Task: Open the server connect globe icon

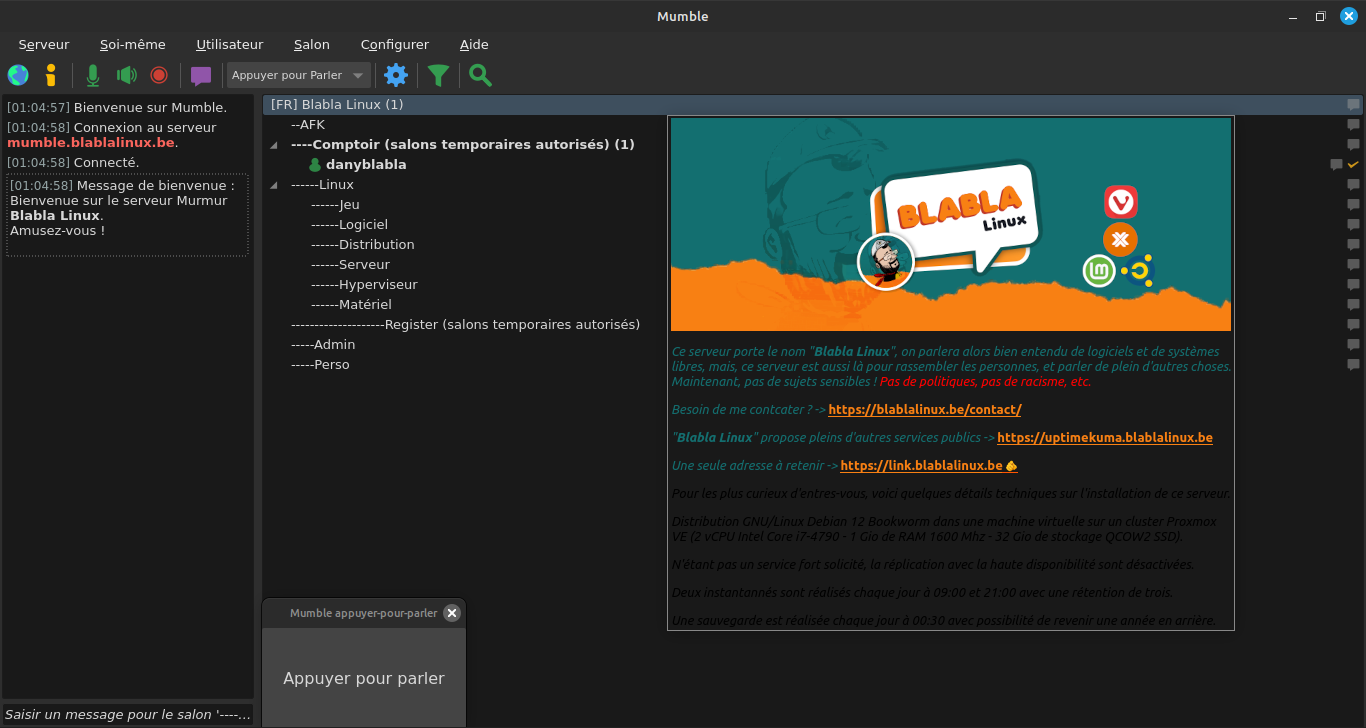Action: [x=18, y=75]
